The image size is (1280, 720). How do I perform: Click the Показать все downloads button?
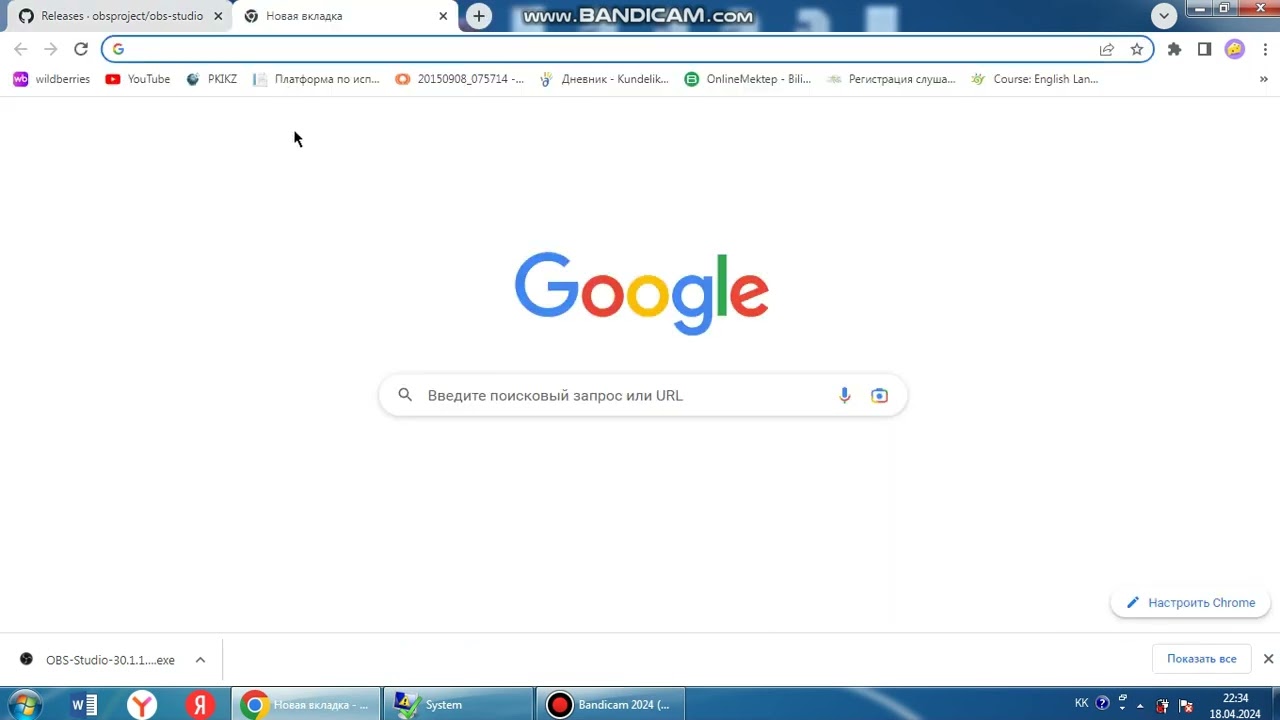[x=1201, y=659]
